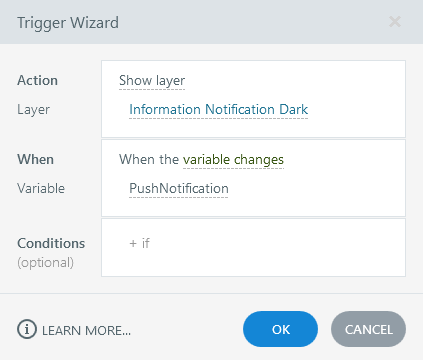Image resolution: width=423 pixels, height=360 pixels.
Task: Click the '(optional)' text under Conditions
Action: 45,263
